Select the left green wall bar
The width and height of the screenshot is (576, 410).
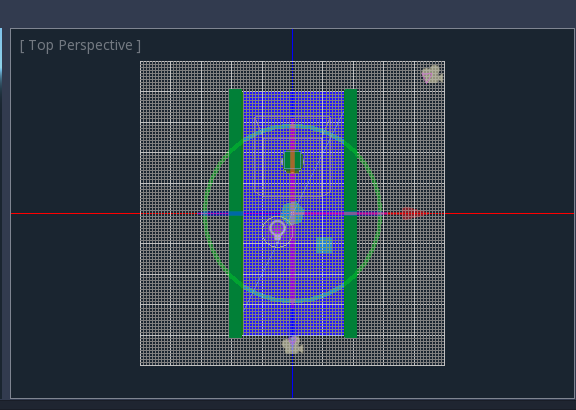pyautogui.click(x=236, y=213)
